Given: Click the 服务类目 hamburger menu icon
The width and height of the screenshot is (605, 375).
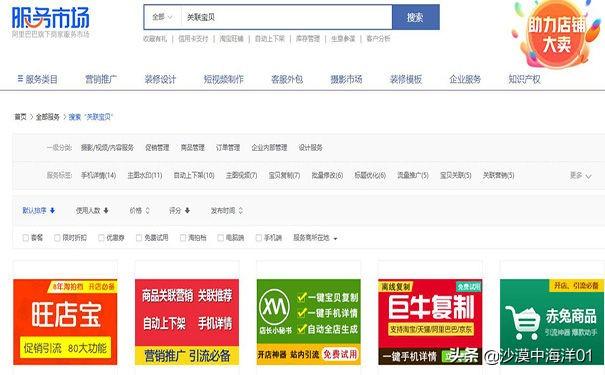Looking at the screenshot, I should pyautogui.click(x=20, y=79).
